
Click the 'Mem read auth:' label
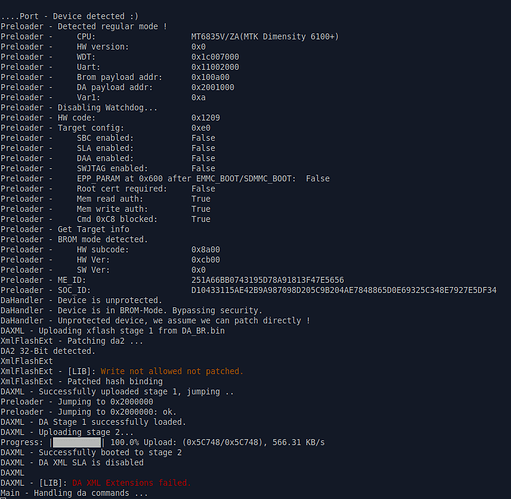coord(110,199)
